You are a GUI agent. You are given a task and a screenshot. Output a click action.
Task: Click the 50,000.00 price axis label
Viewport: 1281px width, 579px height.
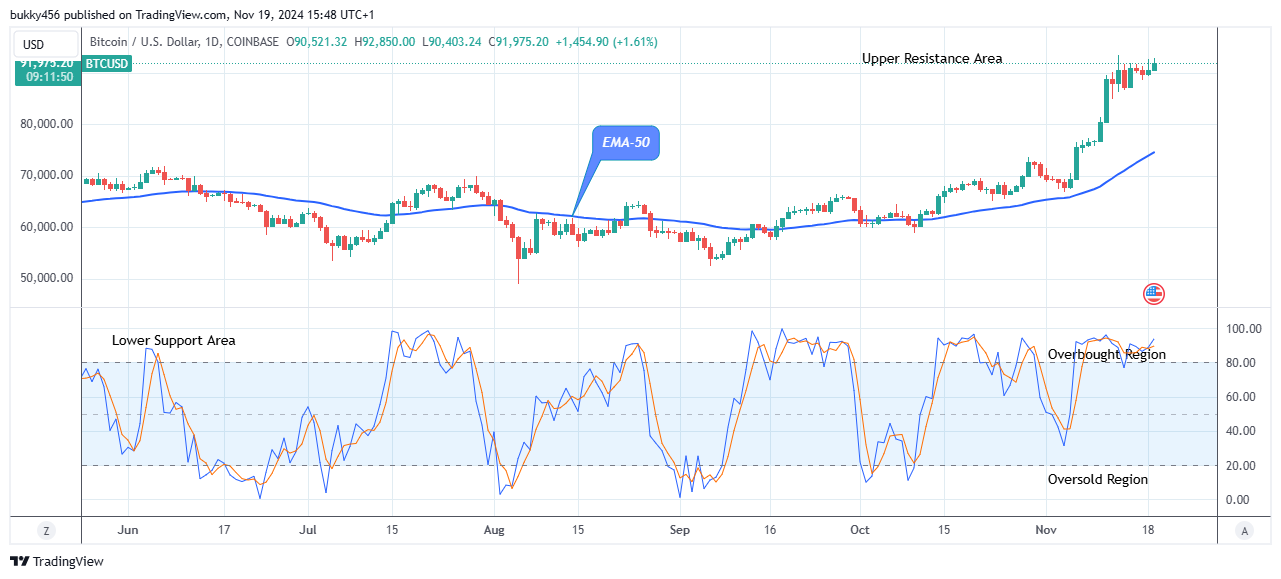pos(47,278)
